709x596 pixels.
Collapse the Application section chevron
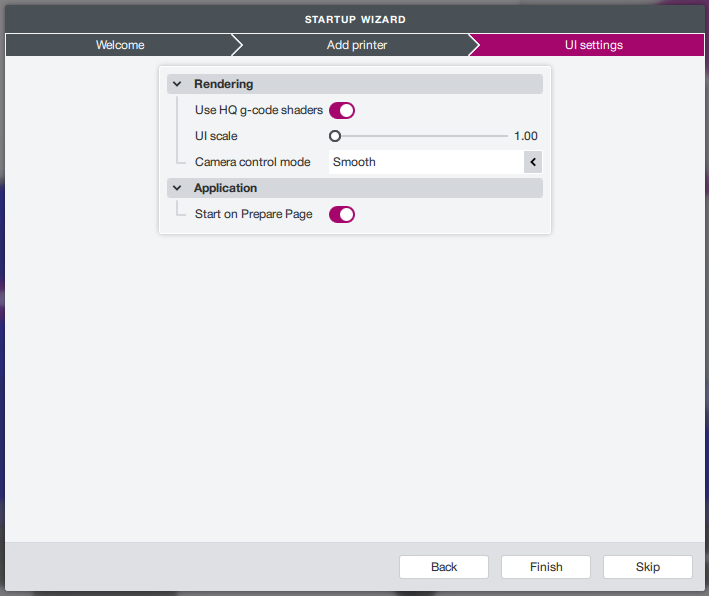tap(177, 188)
